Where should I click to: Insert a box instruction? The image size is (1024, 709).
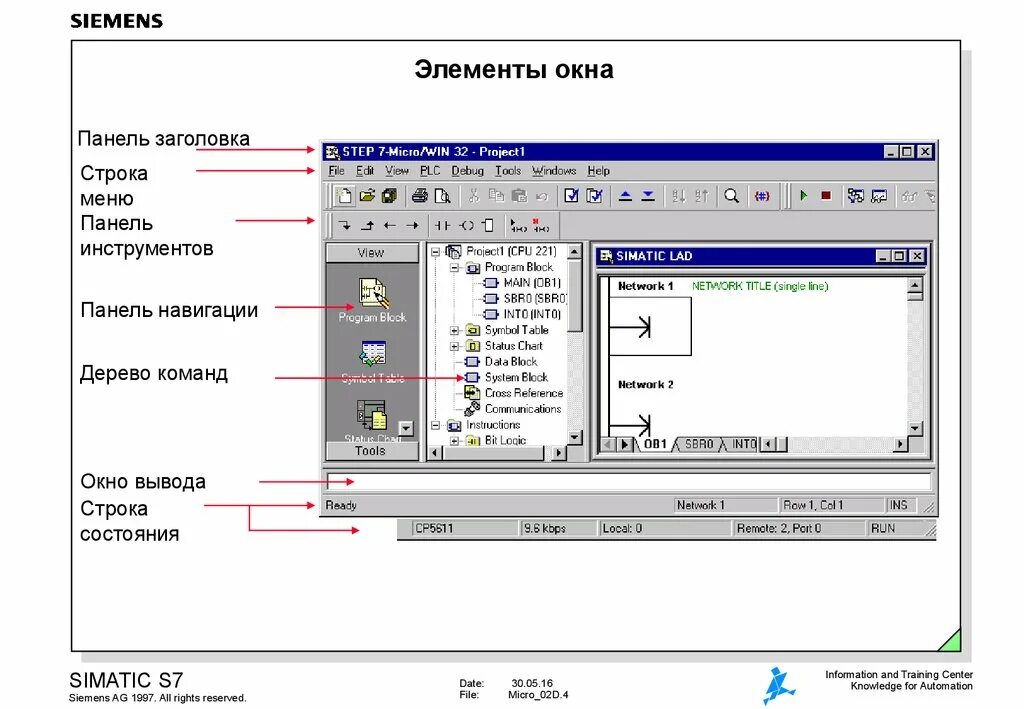(x=488, y=226)
